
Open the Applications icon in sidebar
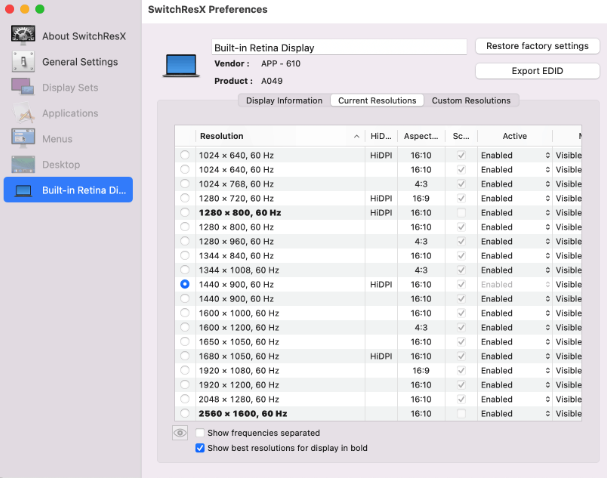point(23,113)
